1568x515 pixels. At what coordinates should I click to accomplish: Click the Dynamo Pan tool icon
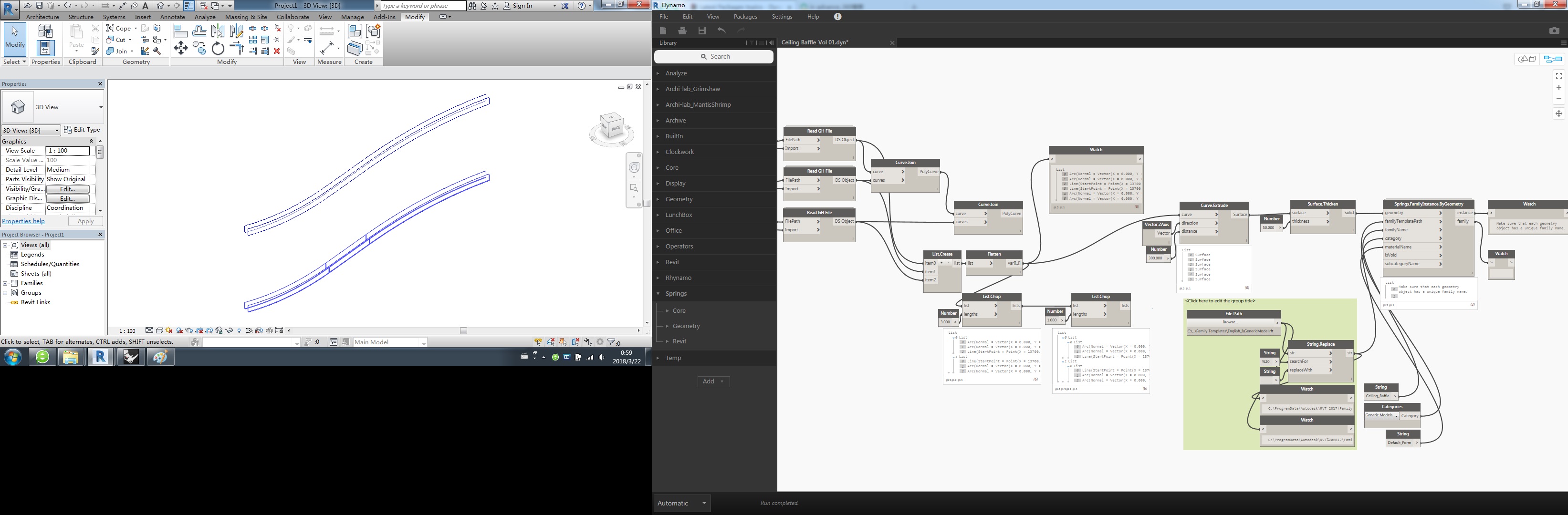(1558, 113)
